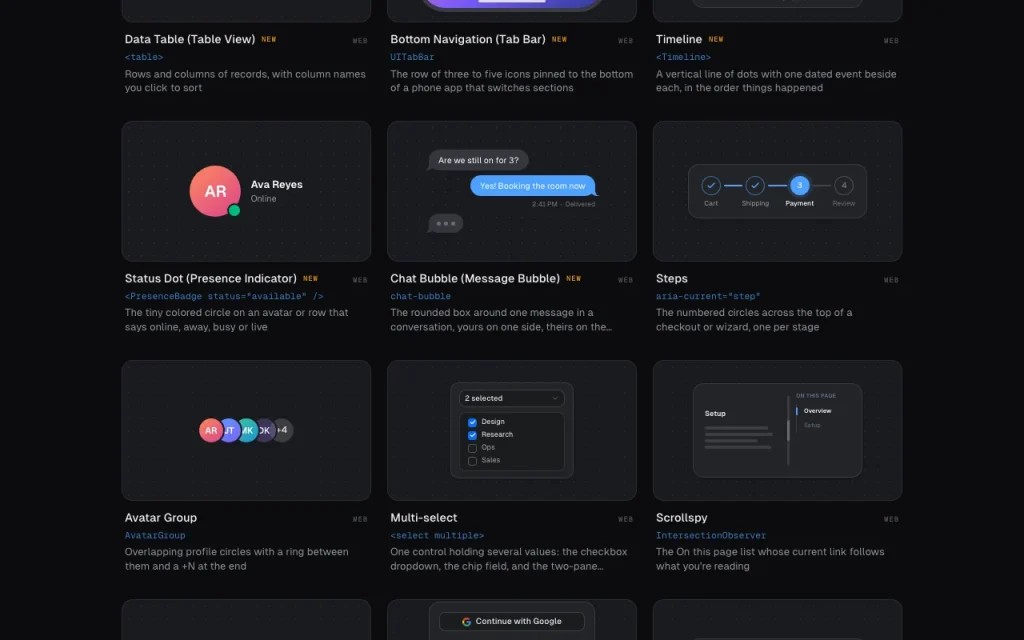Click the dimmed Setup link under Overview
Screen dimensions: 1024x640
tap(812, 425)
